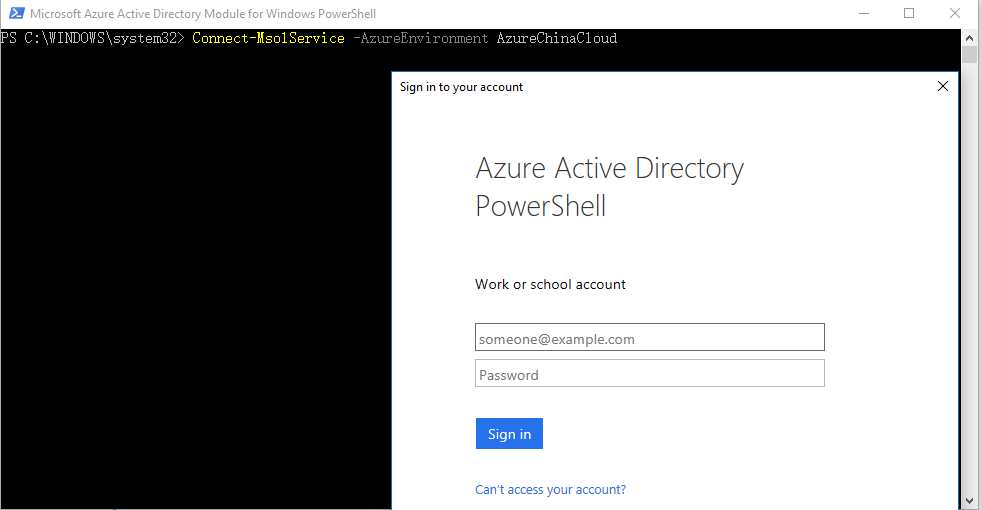Click the scrollbar up arrow

click(969, 37)
